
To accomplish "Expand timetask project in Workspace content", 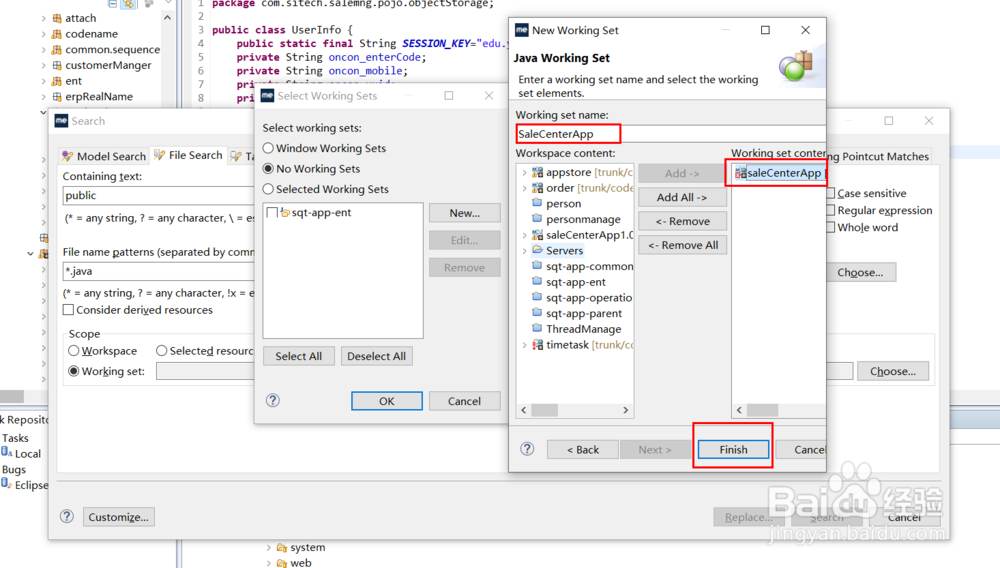I will [524, 345].
